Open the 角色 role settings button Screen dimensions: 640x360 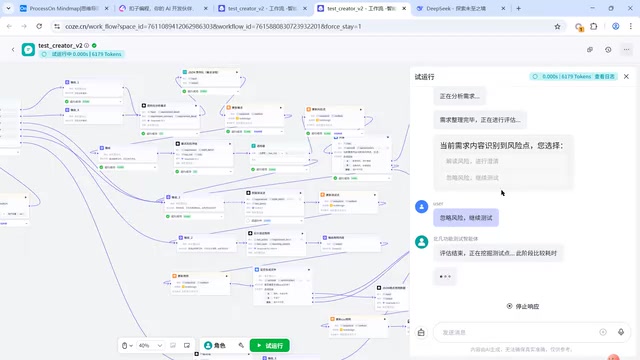pos(215,345)
